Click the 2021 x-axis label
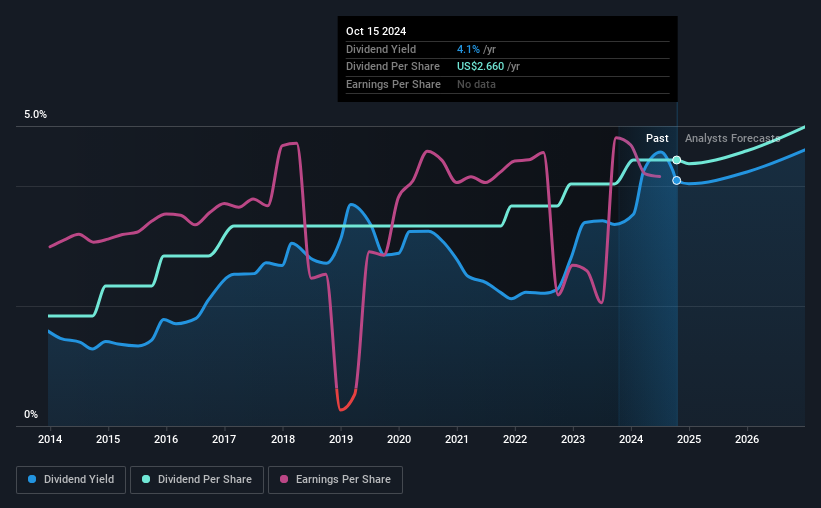 click(x=457, y=439)
